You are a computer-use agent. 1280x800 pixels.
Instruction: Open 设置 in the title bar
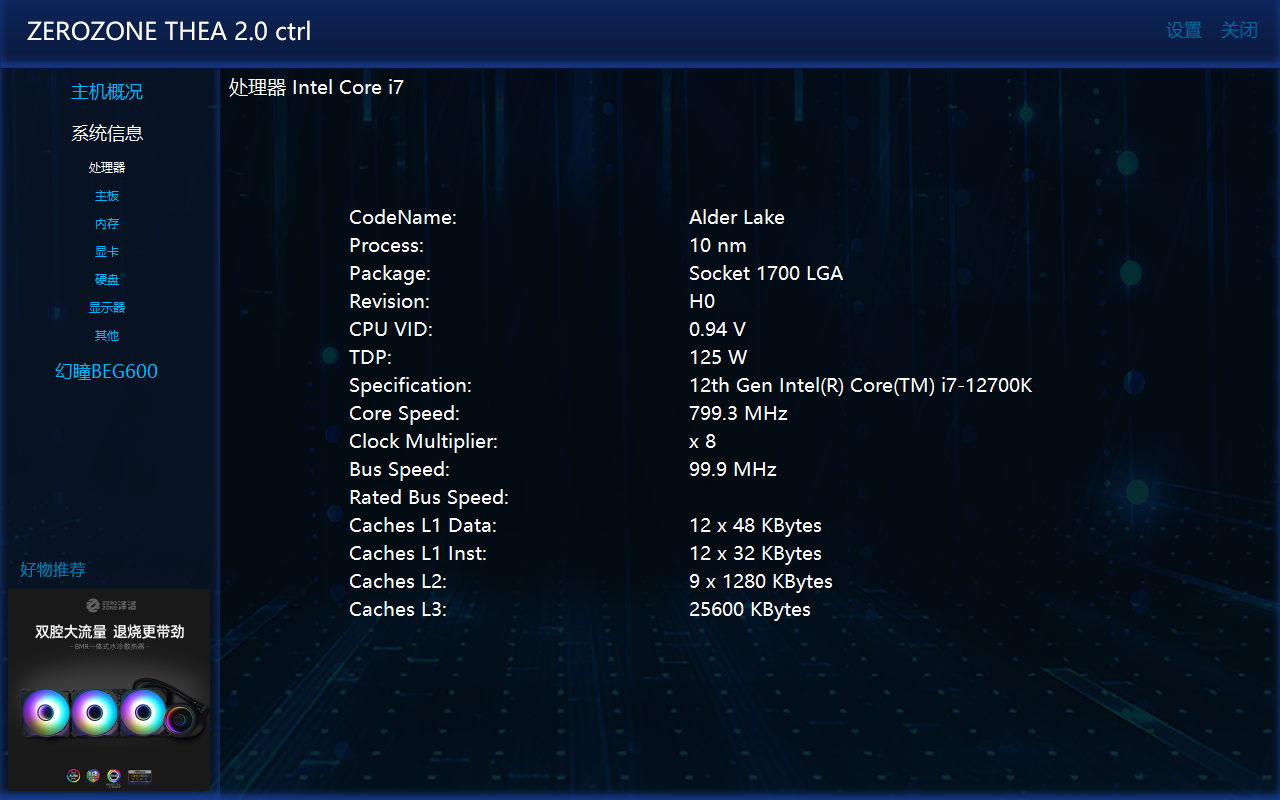(x=1184, y=30)
